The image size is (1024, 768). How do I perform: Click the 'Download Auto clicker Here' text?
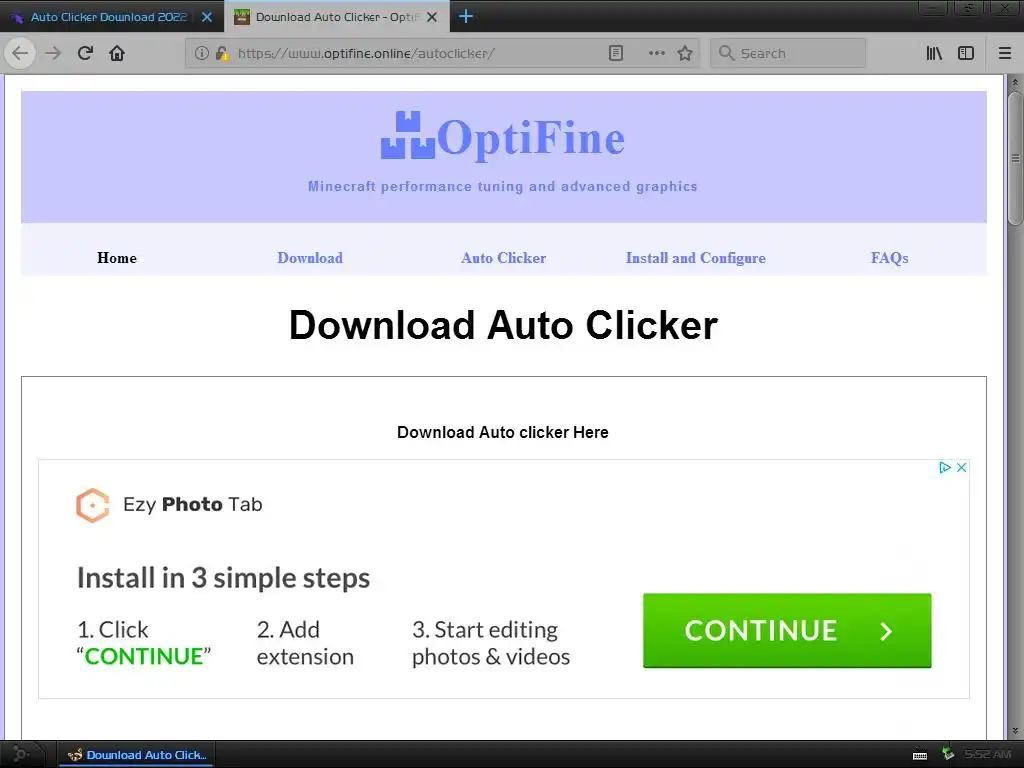(503, 432)
